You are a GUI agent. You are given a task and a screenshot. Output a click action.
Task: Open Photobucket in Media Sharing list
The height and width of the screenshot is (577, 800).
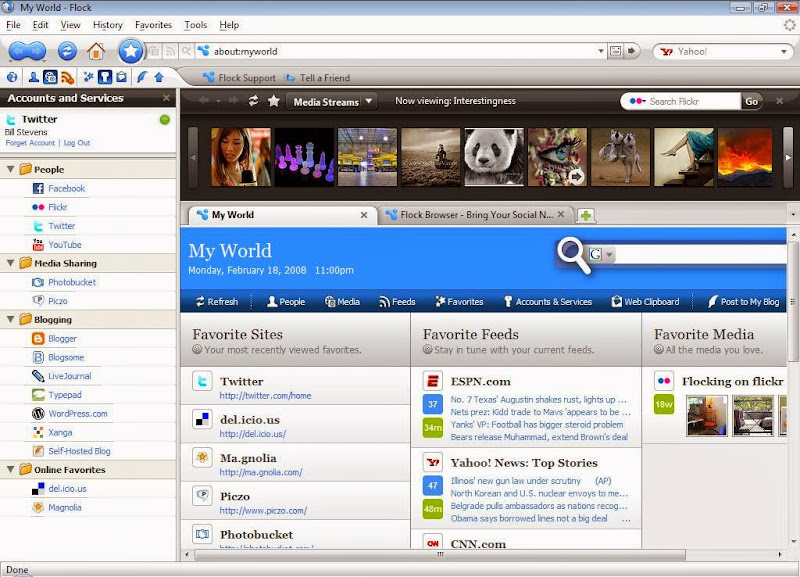71,282
